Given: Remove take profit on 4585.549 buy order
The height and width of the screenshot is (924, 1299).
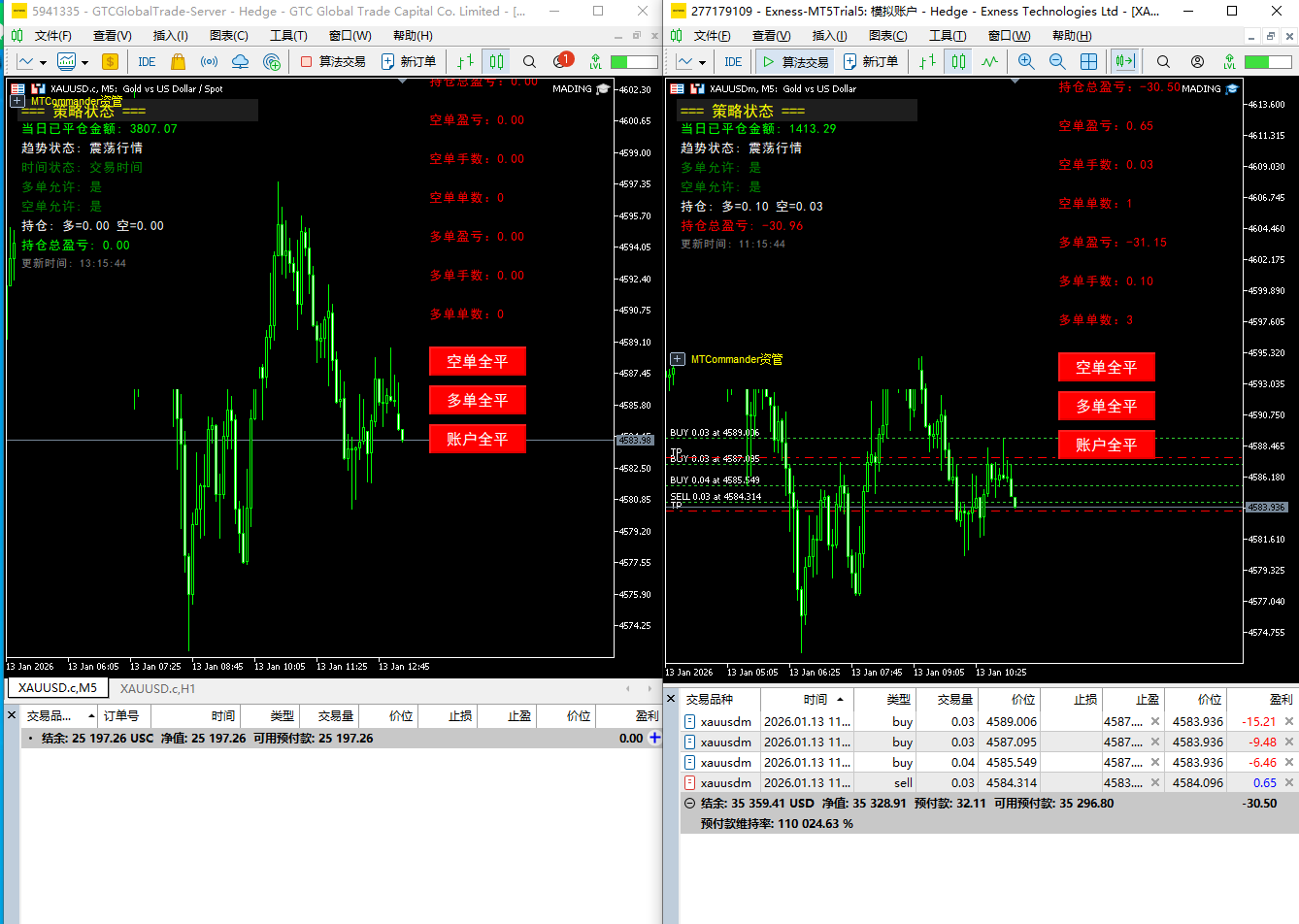Looking at the screenshot, I should [1155, 762].
